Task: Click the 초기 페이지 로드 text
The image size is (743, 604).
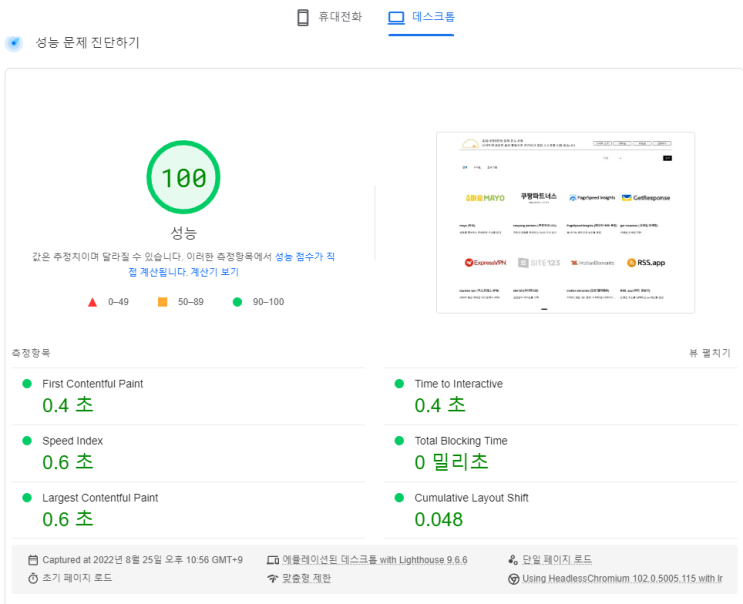Action: coord(77,578)
